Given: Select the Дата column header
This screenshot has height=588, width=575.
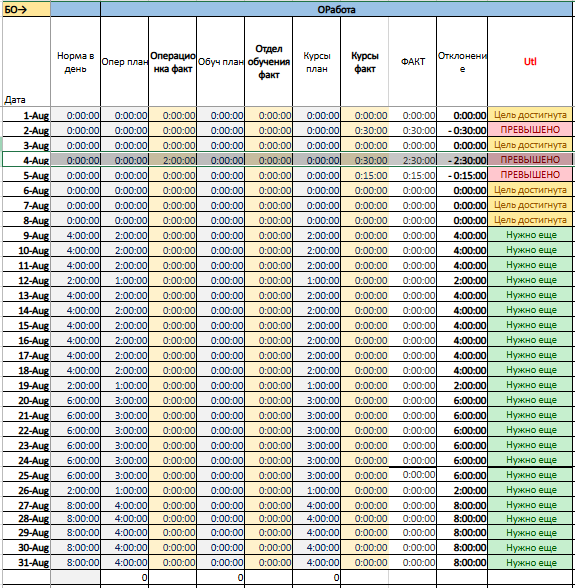Looking at the screenshot, I should point(26,62).
